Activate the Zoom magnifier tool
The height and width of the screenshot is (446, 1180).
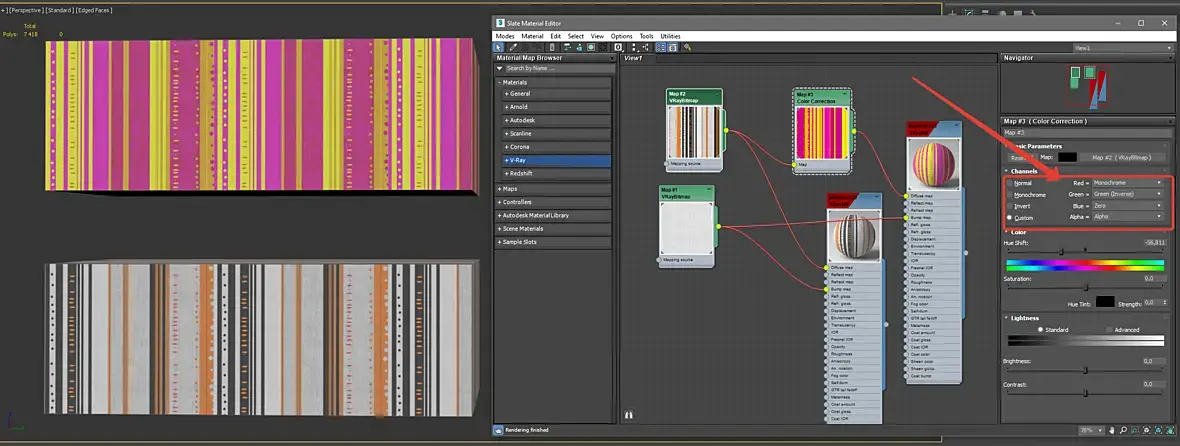coord(1123,430)
